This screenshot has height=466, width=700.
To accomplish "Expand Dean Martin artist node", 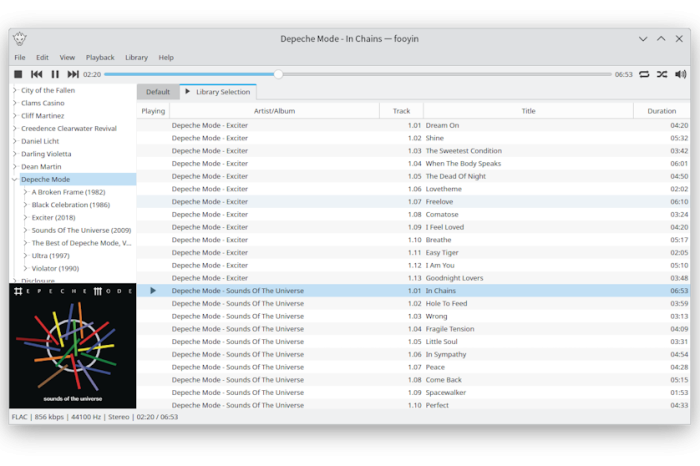I will pos(15,166).
